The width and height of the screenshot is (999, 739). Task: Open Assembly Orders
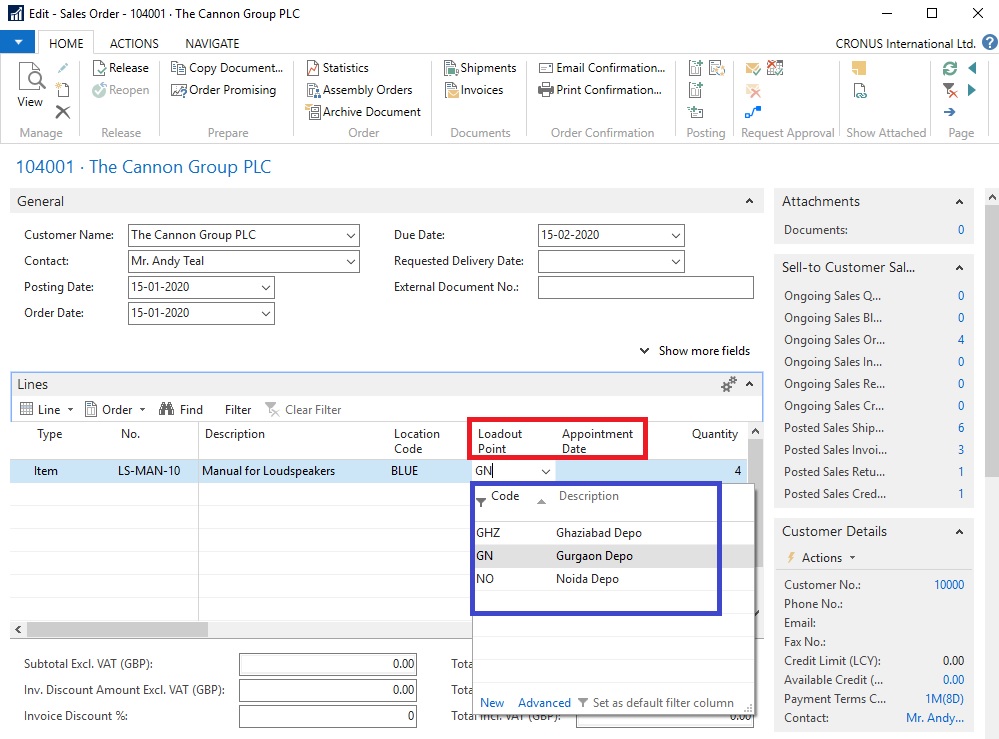tap(314, 90)
